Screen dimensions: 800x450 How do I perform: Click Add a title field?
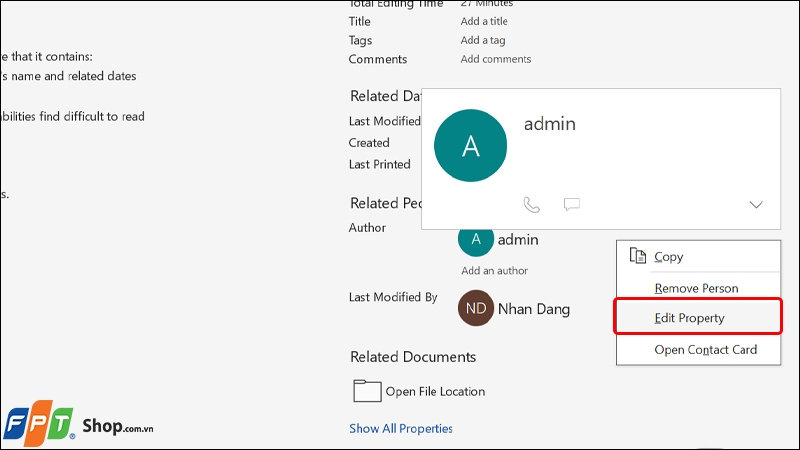coord(484,21)
